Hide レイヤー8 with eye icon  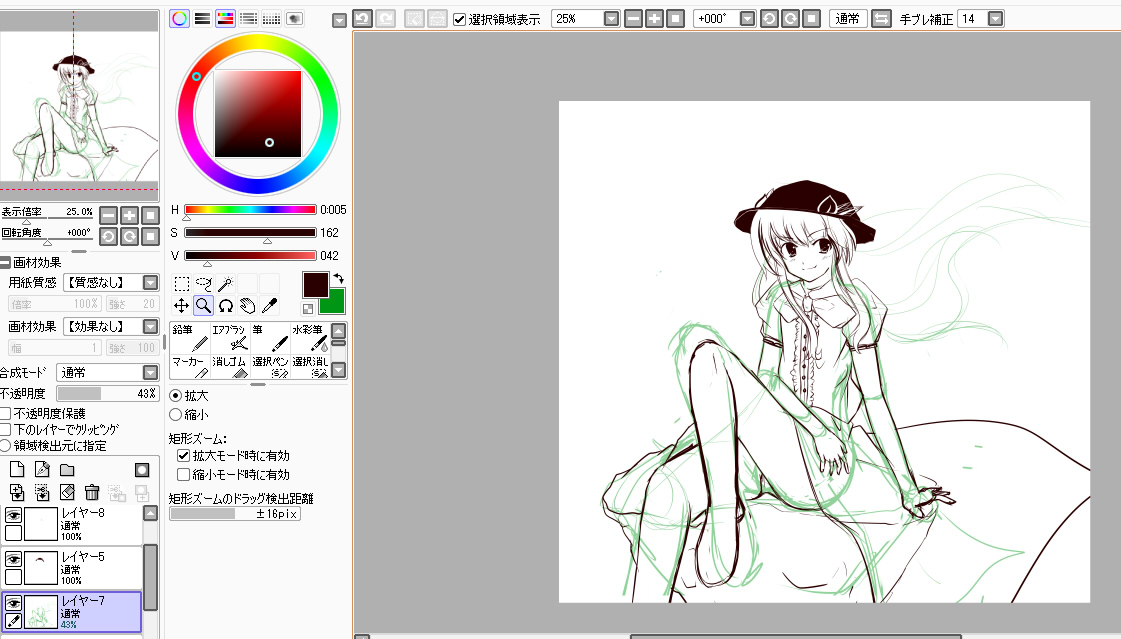pyautogui.click(x=13, y=515)
